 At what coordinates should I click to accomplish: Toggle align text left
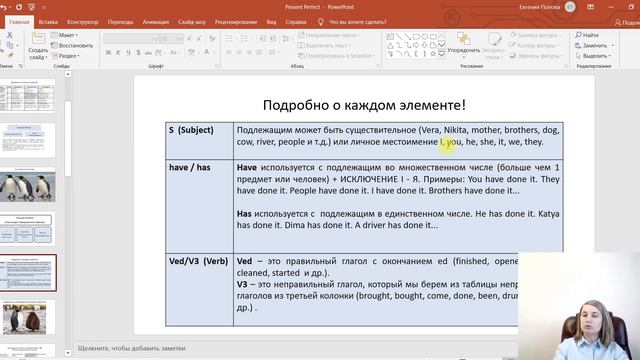tap(229, 52)
